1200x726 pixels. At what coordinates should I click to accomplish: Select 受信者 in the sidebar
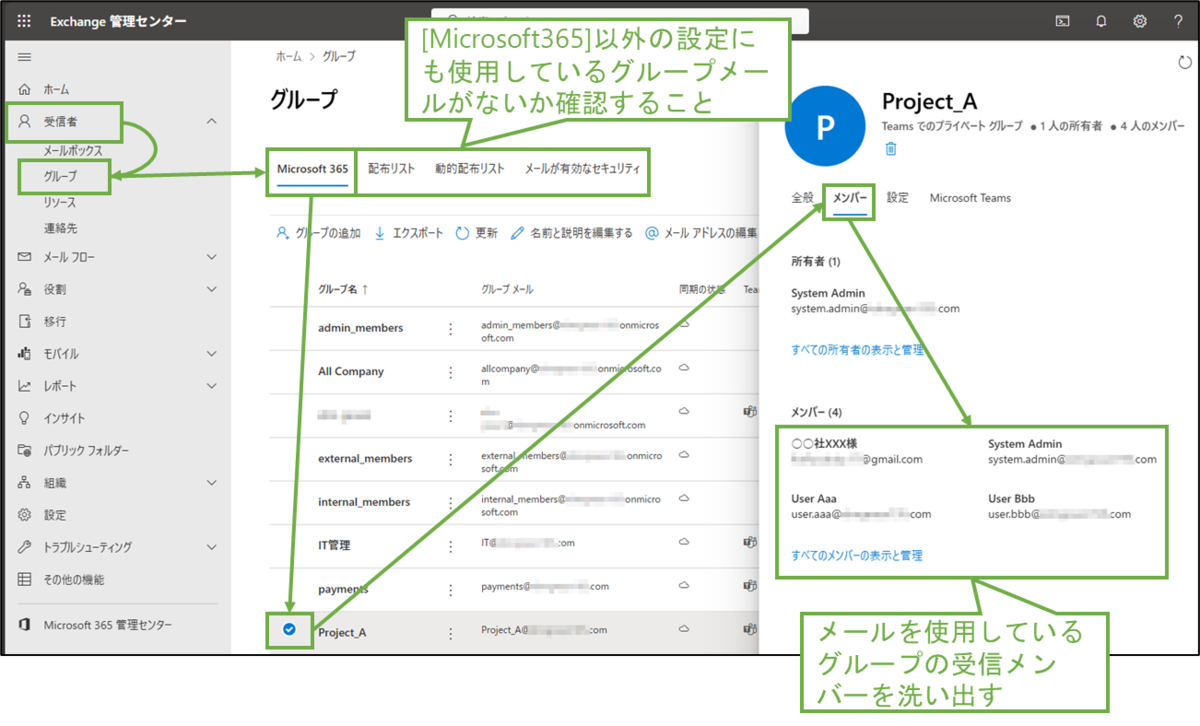(x=61, y=121)
